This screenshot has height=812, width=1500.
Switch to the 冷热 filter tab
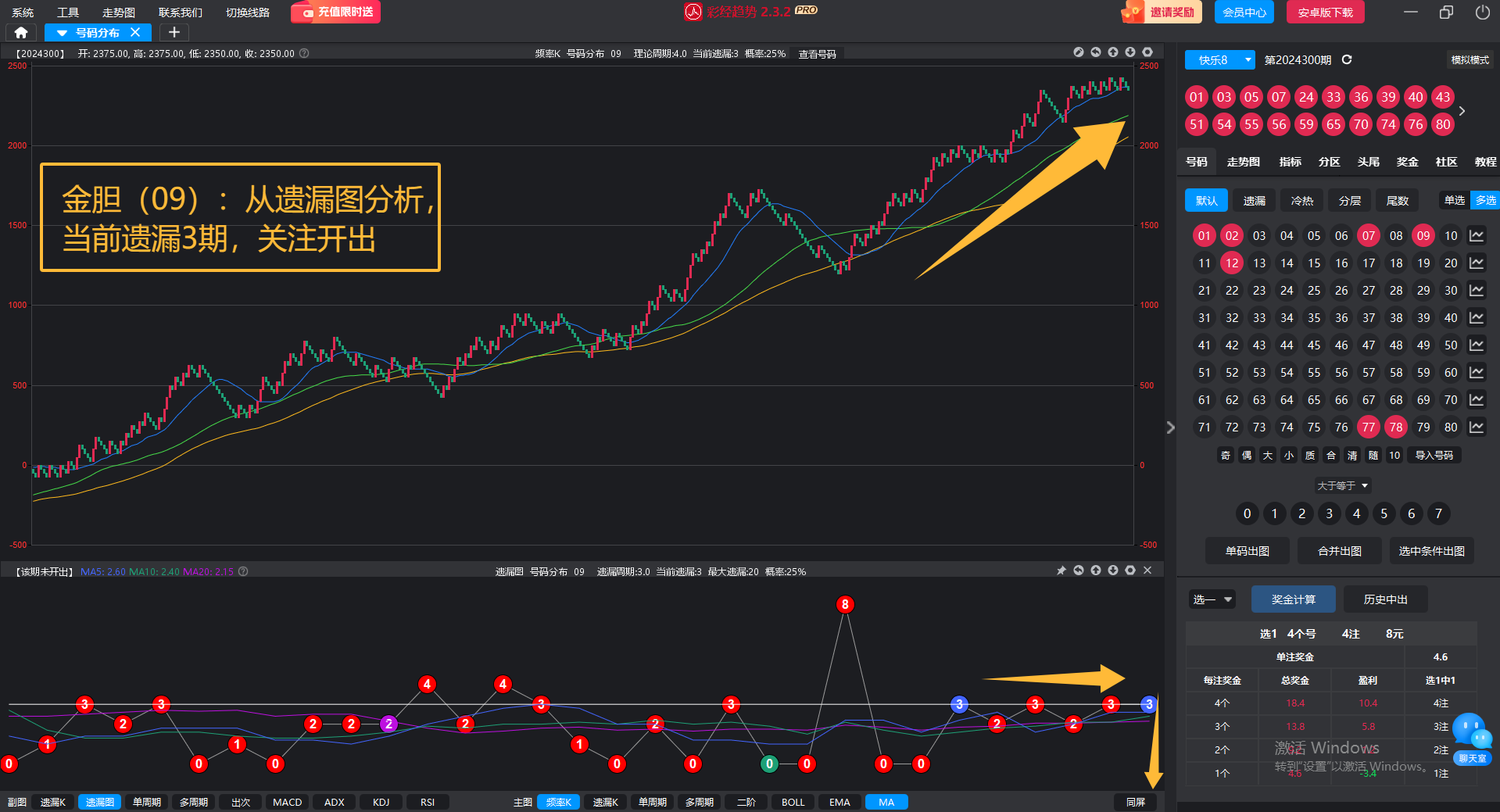[x=1302, y=201]
